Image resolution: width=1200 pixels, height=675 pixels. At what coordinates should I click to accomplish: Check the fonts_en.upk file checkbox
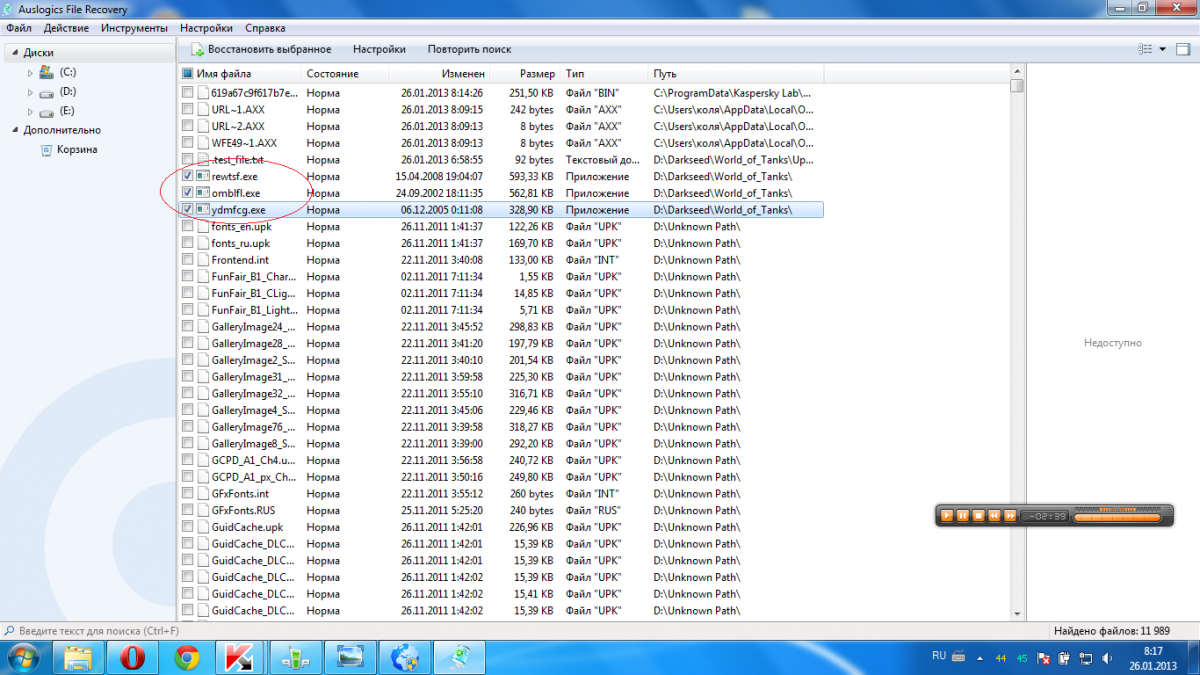(x=188, y=226)
